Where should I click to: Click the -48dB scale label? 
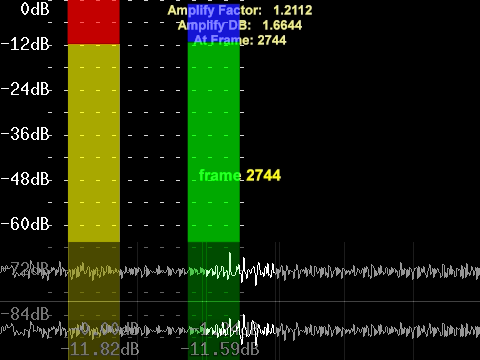pos(25,179)
